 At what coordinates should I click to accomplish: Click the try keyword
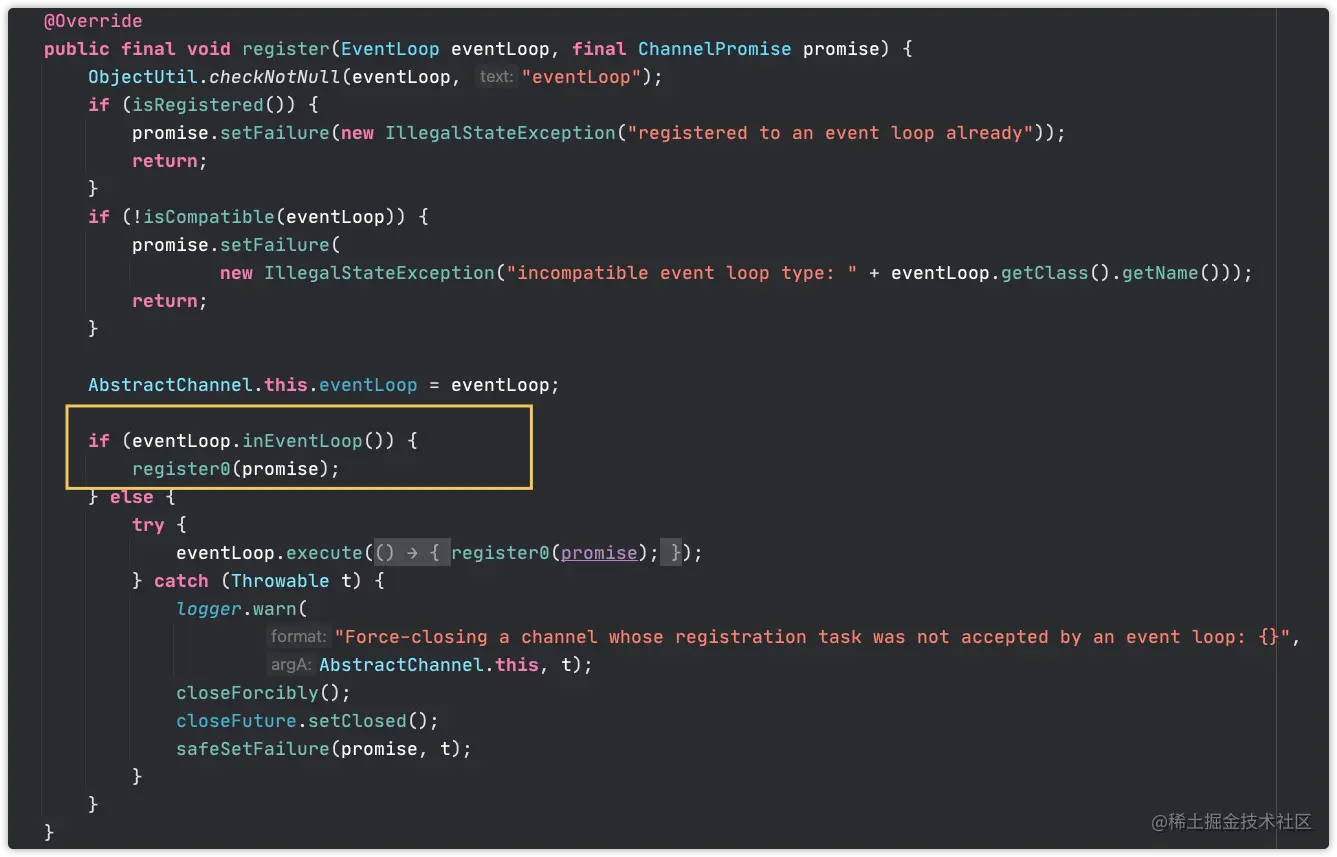(148, 525)
